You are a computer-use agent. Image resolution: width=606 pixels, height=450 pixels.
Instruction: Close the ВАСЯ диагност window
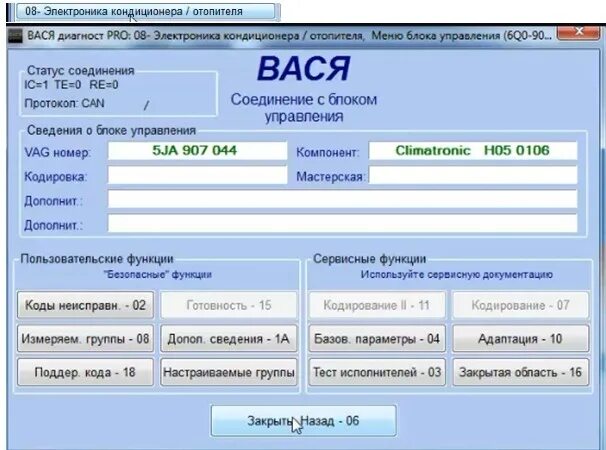tap(579, 32)
